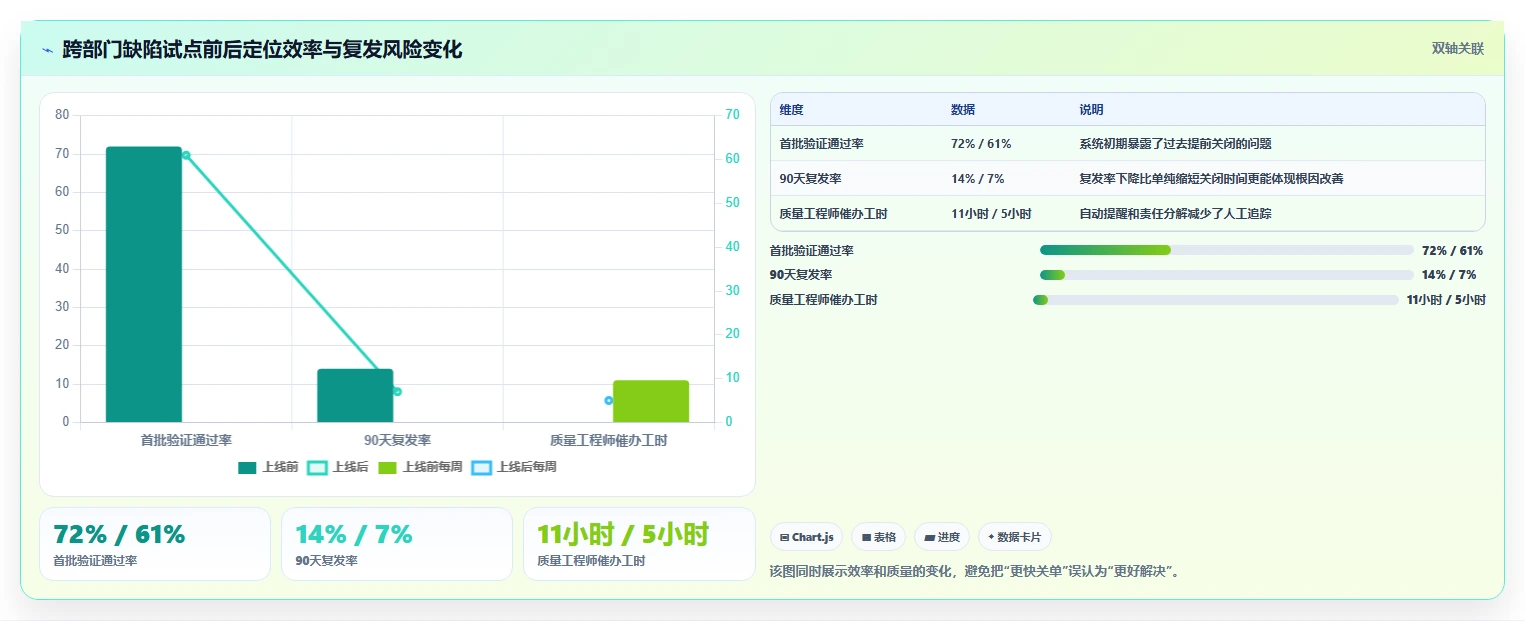The width and height of the screenshot is (1525, 621).
Task: Toggle the 上线后 legend series
Action: coord(338,467)
